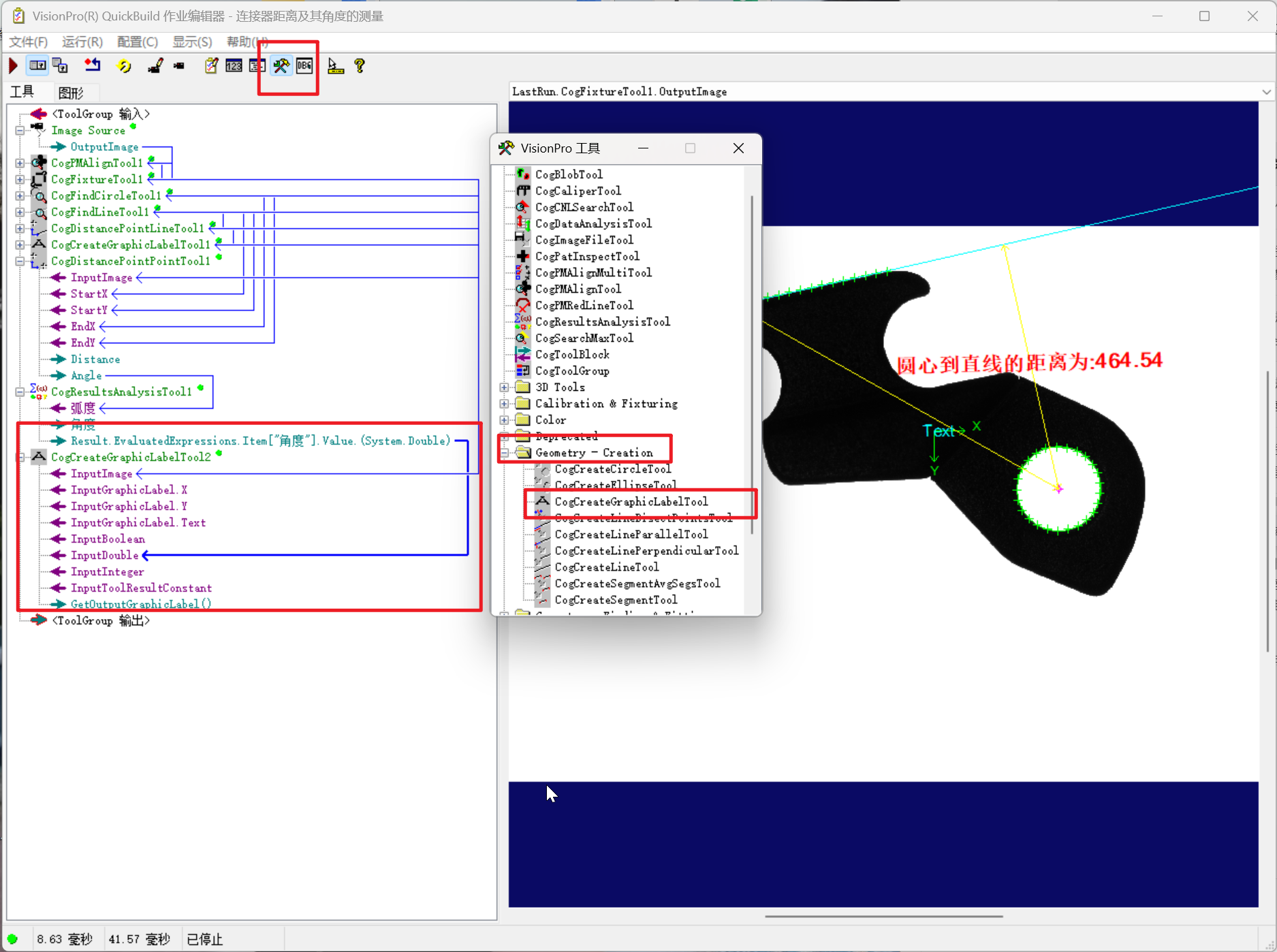
Task: Click the CogSearchMaxTool icon
Action: (x=522, y=338)
